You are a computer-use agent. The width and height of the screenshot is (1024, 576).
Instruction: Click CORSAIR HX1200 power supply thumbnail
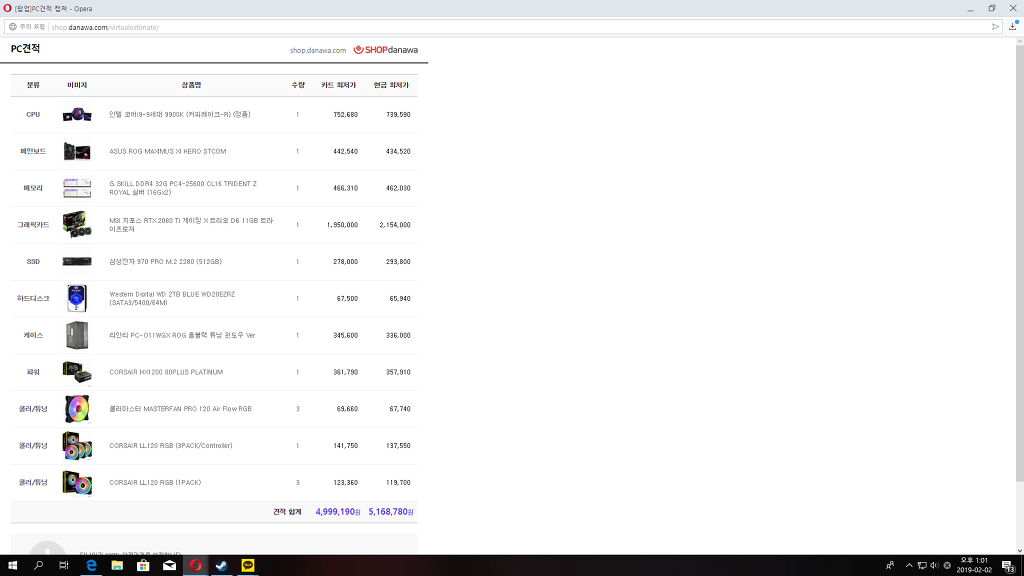point(77,372)
